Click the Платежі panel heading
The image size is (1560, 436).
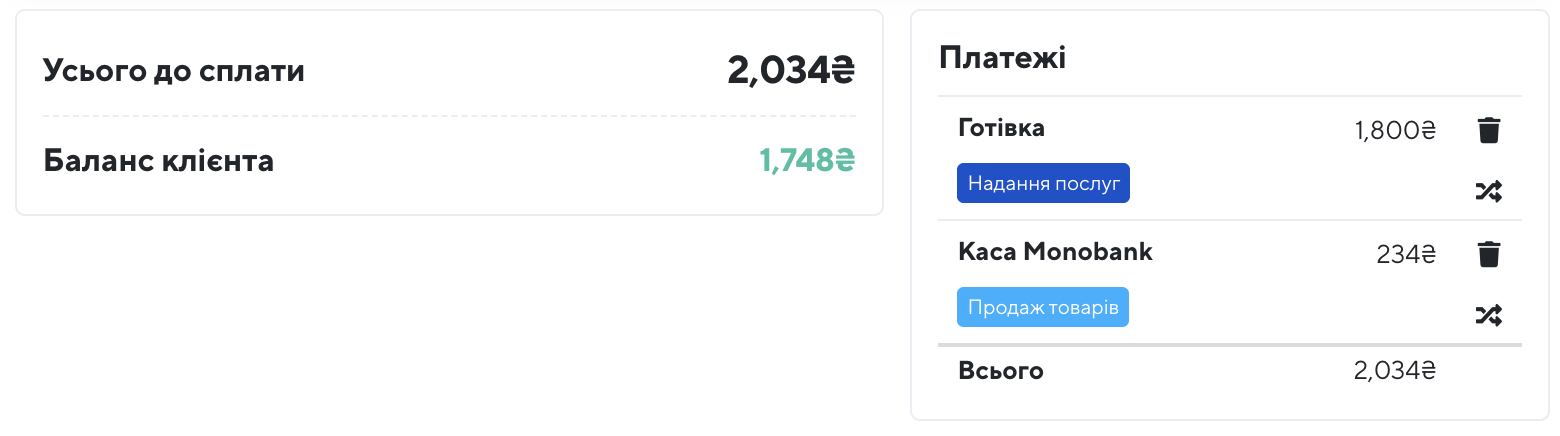(1003, 58)
